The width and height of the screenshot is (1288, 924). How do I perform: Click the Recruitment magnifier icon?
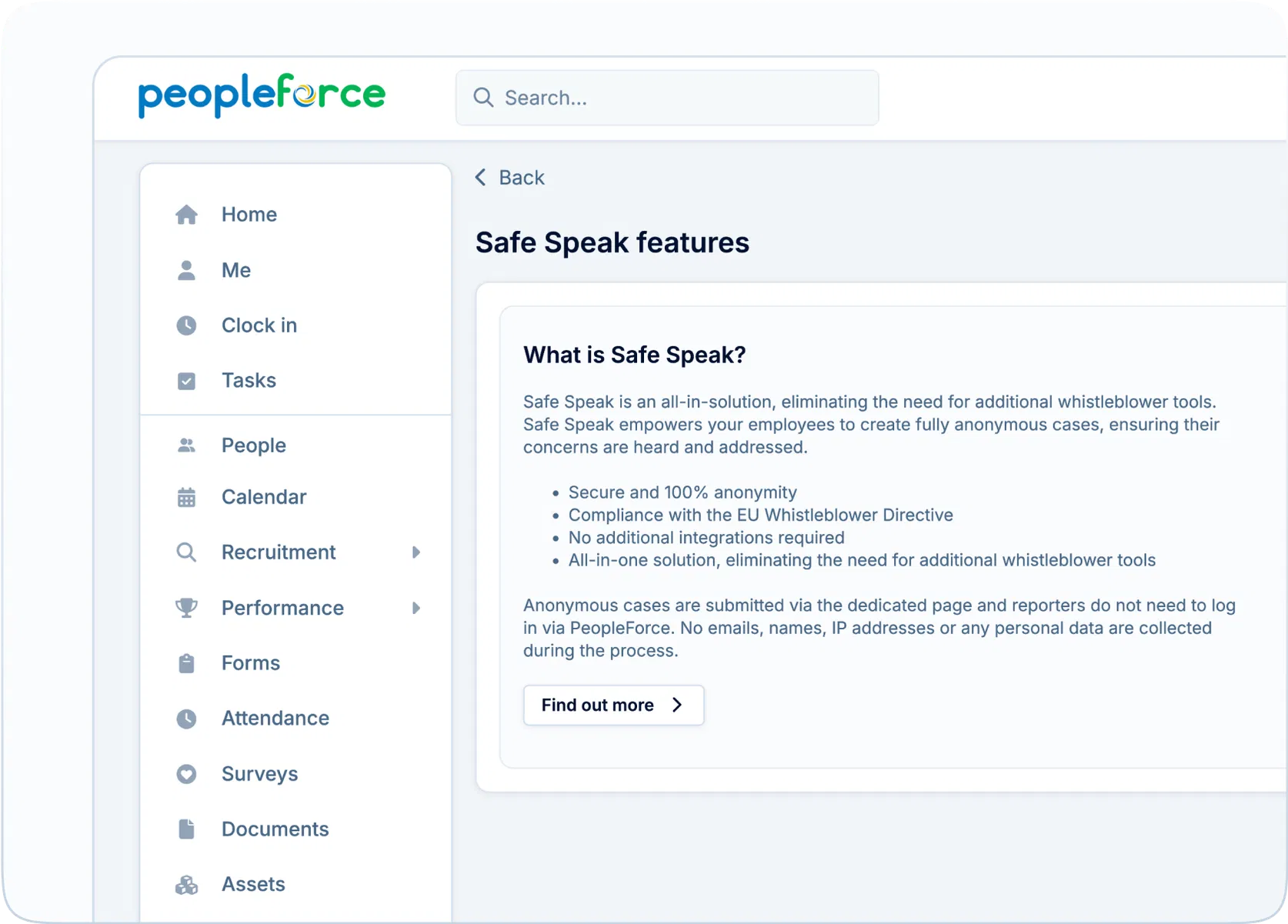pos(186,552)
